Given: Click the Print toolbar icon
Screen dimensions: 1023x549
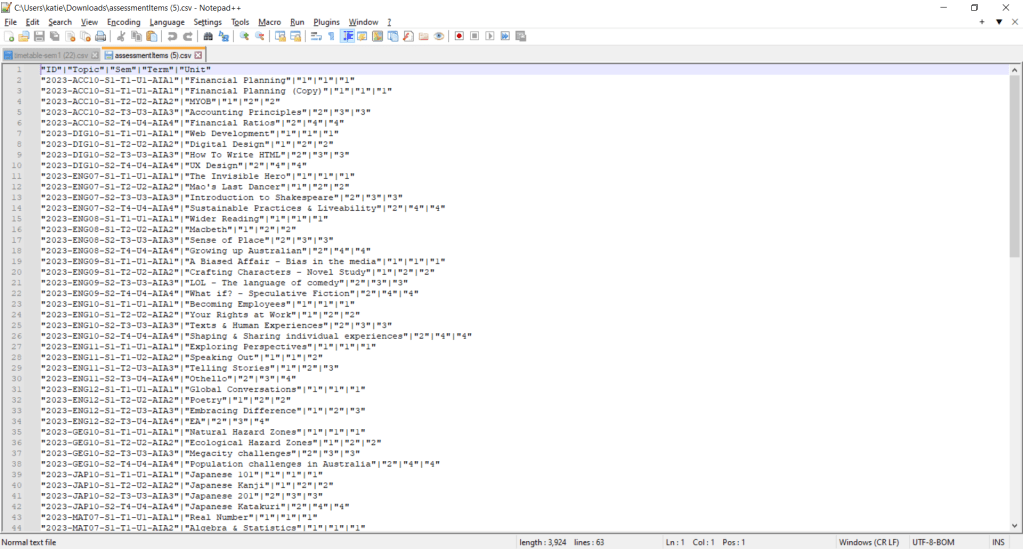Looking at the screenshot, I should tap(102, 36).
